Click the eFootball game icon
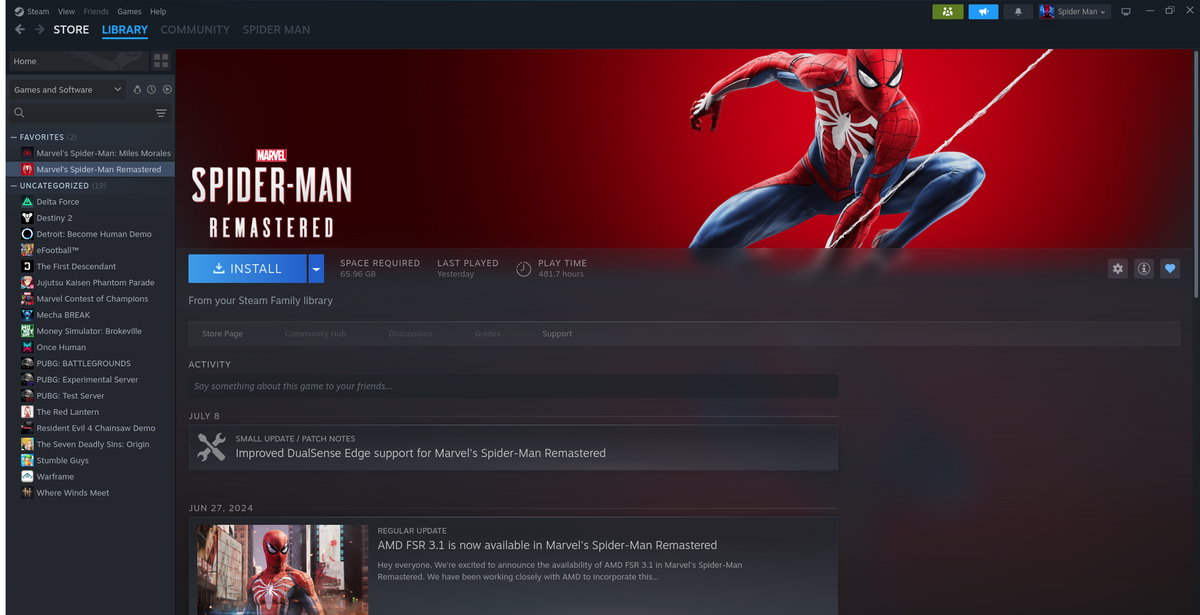The height and width of the screenshot is (615, 1200). (x=28, y=250)
